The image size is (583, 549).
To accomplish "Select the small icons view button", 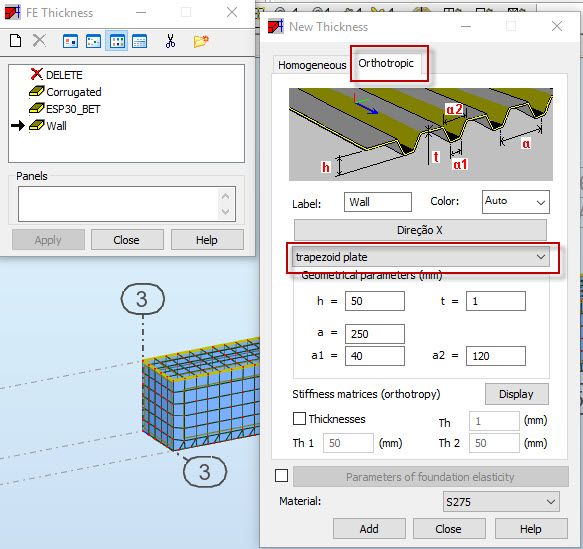I will tap(93, 41).
